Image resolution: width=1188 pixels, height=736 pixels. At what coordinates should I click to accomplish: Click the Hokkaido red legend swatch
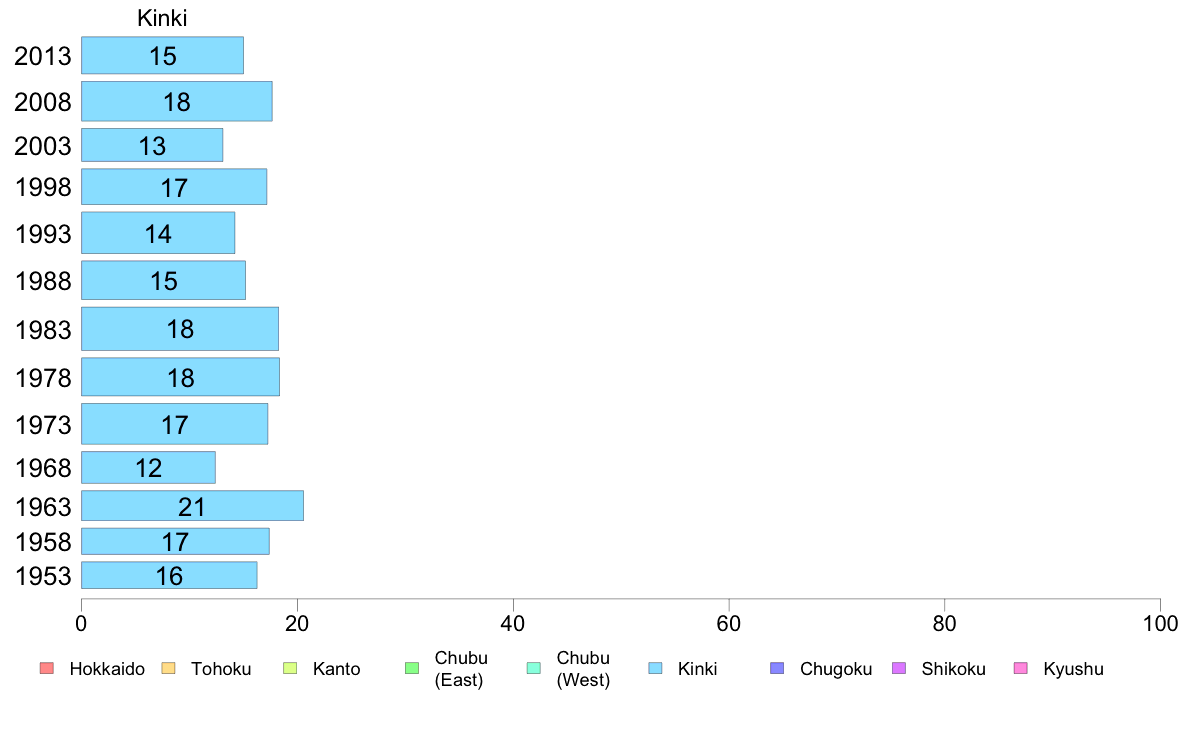pyautogui.click(x=47, y=668)
